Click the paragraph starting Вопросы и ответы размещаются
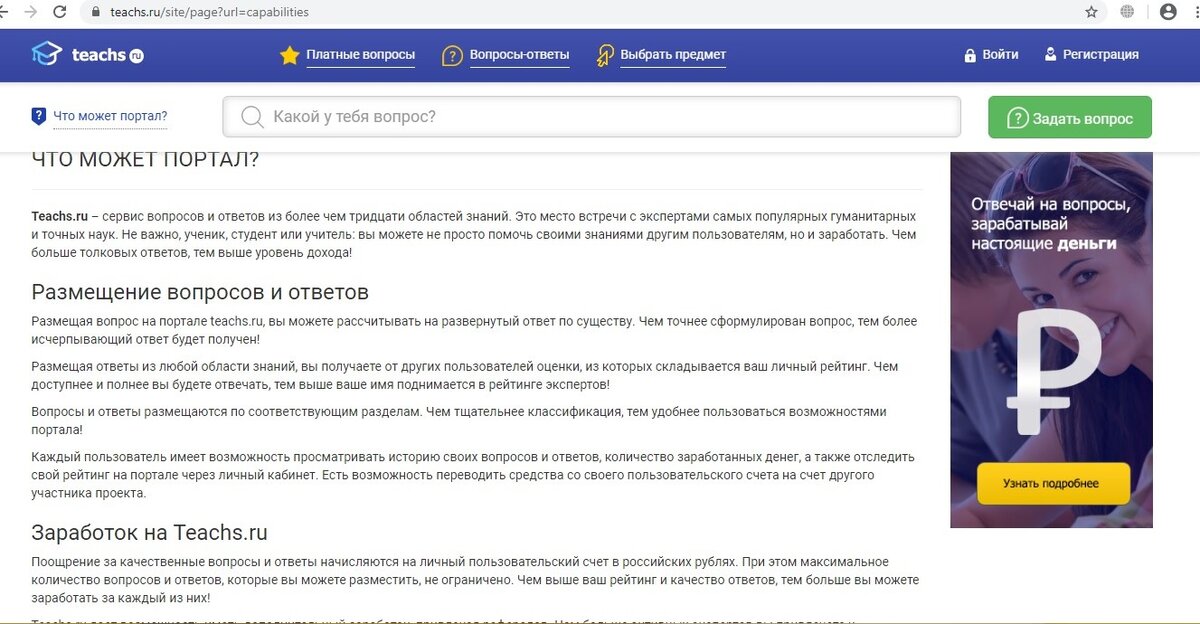The width and height of the screenshot is (1200, 624). point(459,420)
